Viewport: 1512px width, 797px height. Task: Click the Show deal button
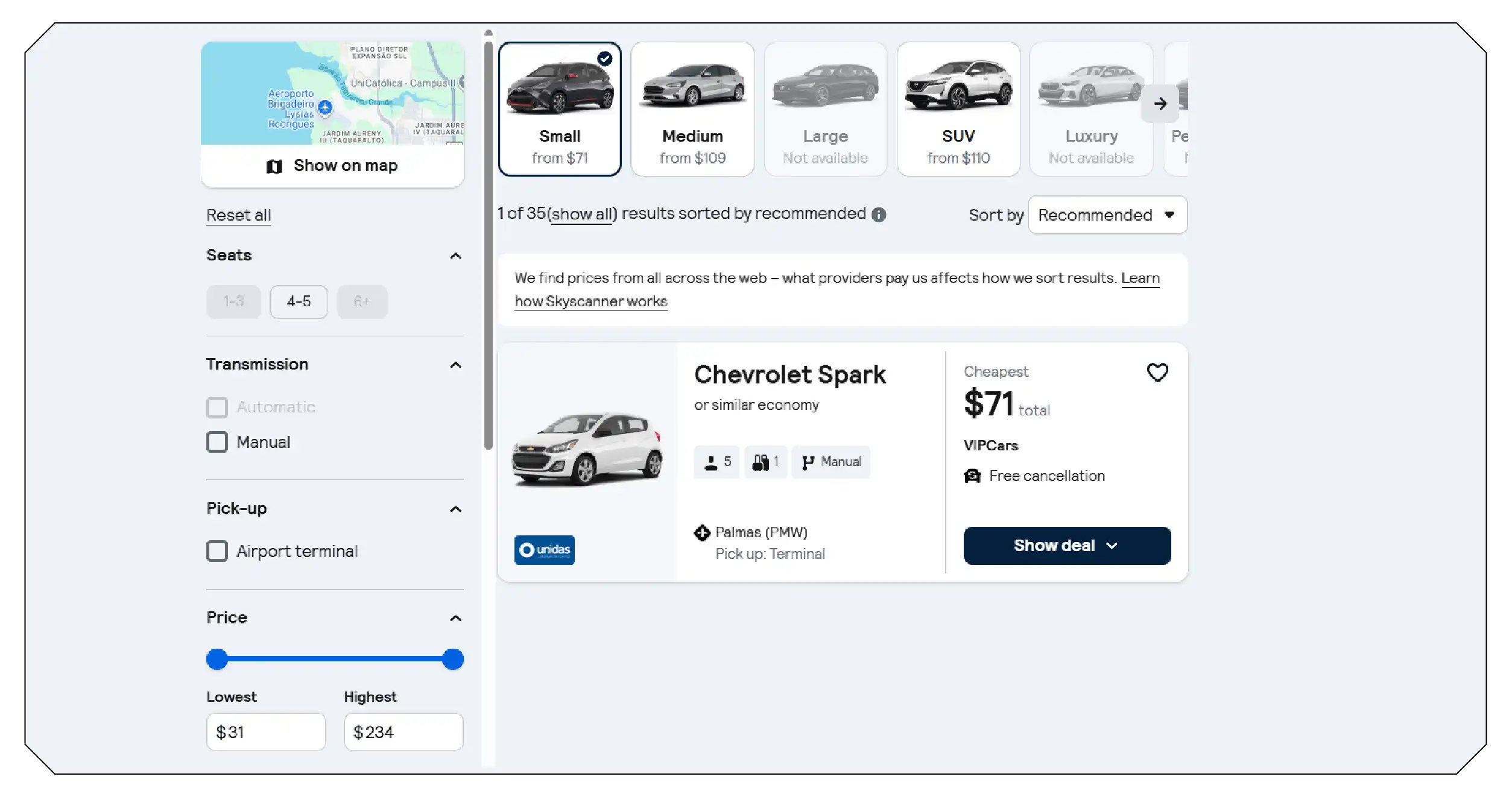coord(1067,546)
